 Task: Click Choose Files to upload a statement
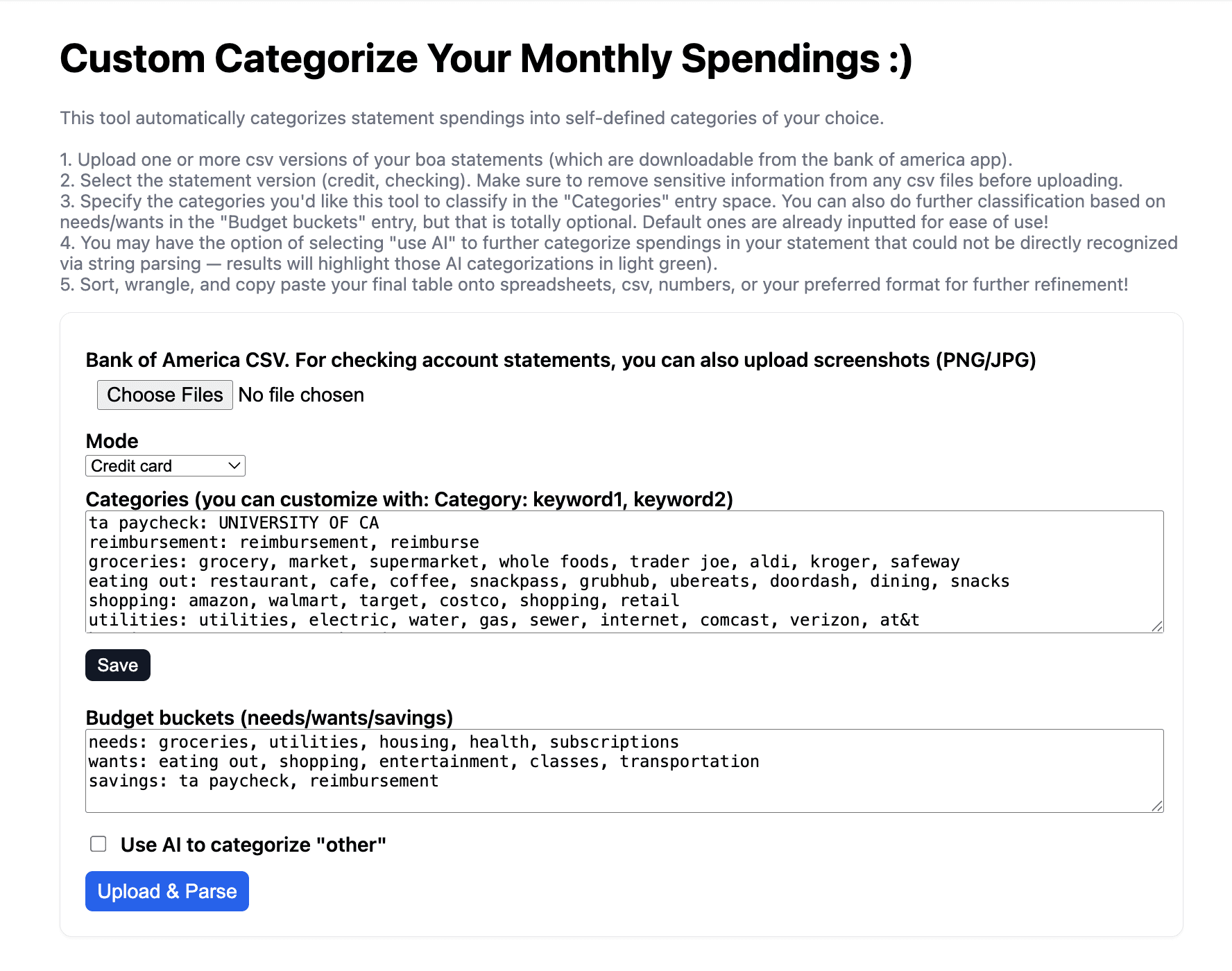coord(164,395)
